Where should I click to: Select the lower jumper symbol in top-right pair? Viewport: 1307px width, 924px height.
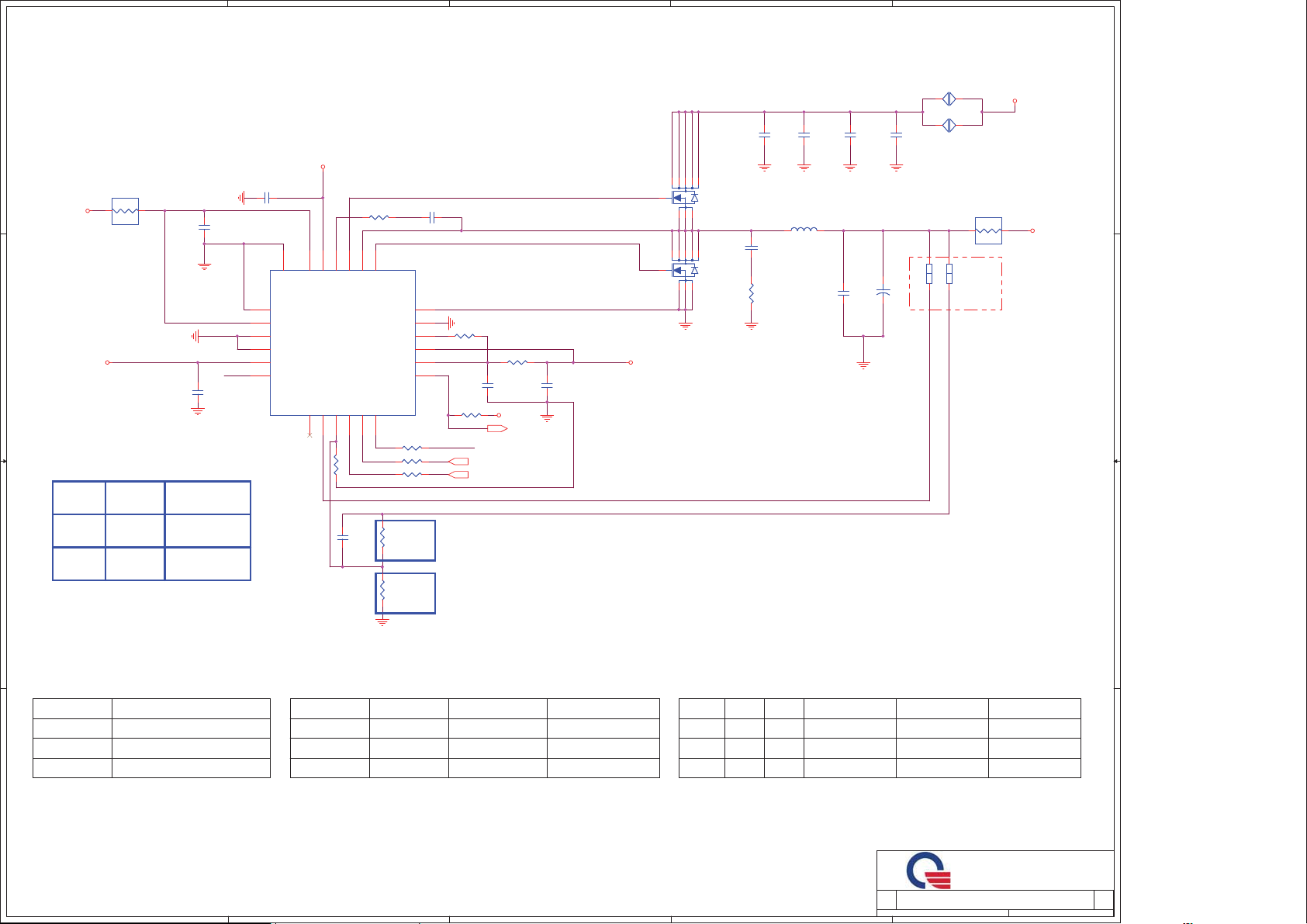tap(949, 125)
